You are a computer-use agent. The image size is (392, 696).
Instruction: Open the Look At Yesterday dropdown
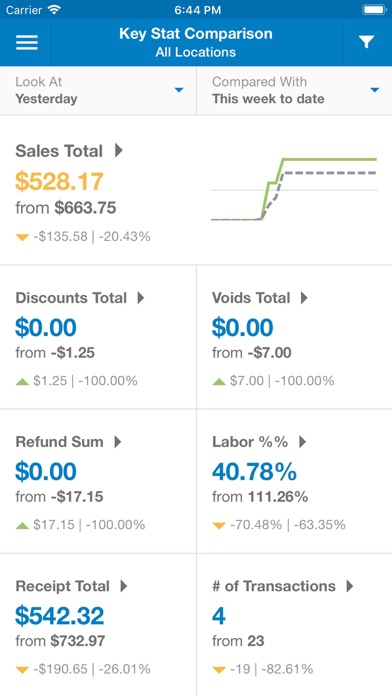pyautogui.click(x=98, y=90)
